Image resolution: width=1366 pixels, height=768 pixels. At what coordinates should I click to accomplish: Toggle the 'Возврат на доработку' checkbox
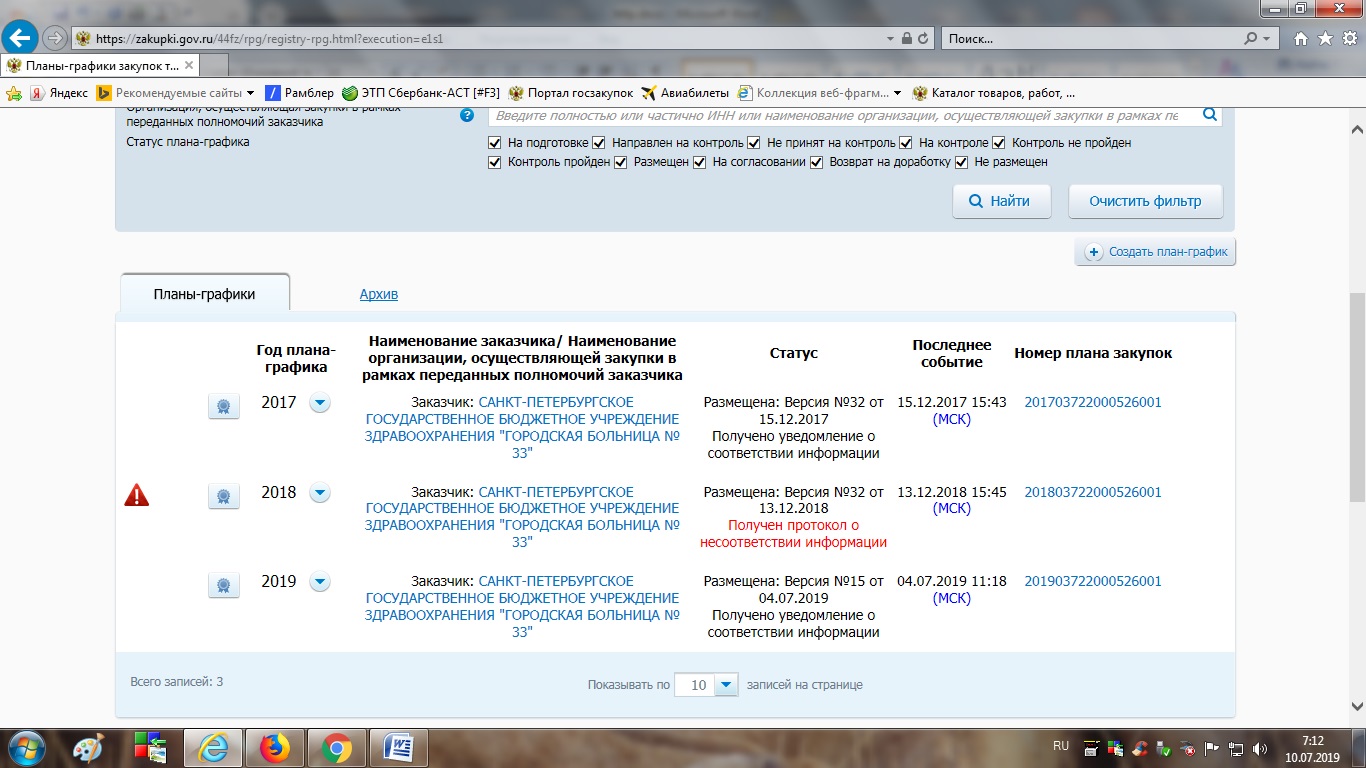(817, 162)
